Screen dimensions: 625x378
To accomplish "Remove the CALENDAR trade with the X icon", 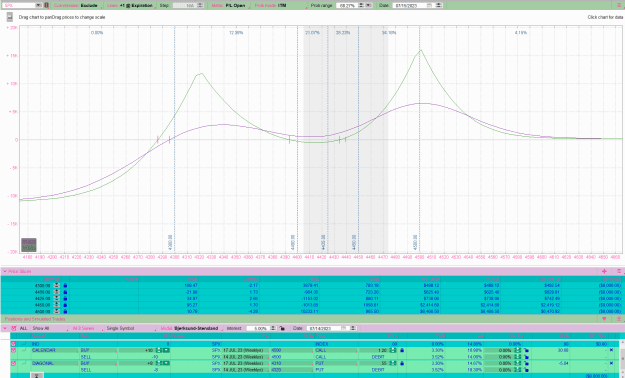I will [611, 350].
